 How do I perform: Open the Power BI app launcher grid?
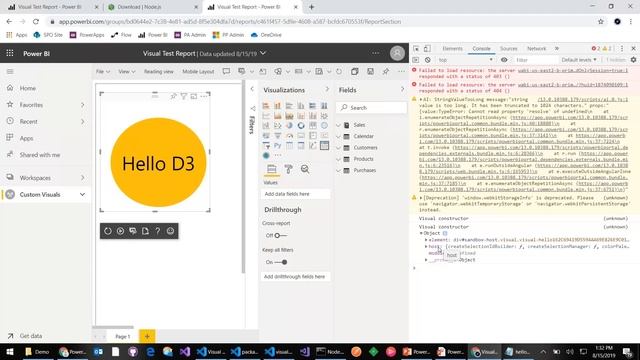point(10,53)
